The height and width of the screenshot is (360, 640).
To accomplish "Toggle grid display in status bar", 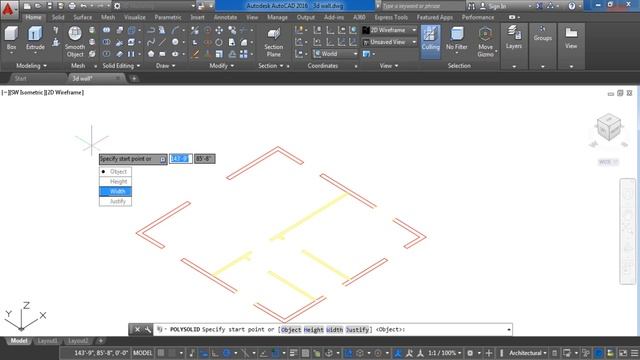I will click(161, 353).
